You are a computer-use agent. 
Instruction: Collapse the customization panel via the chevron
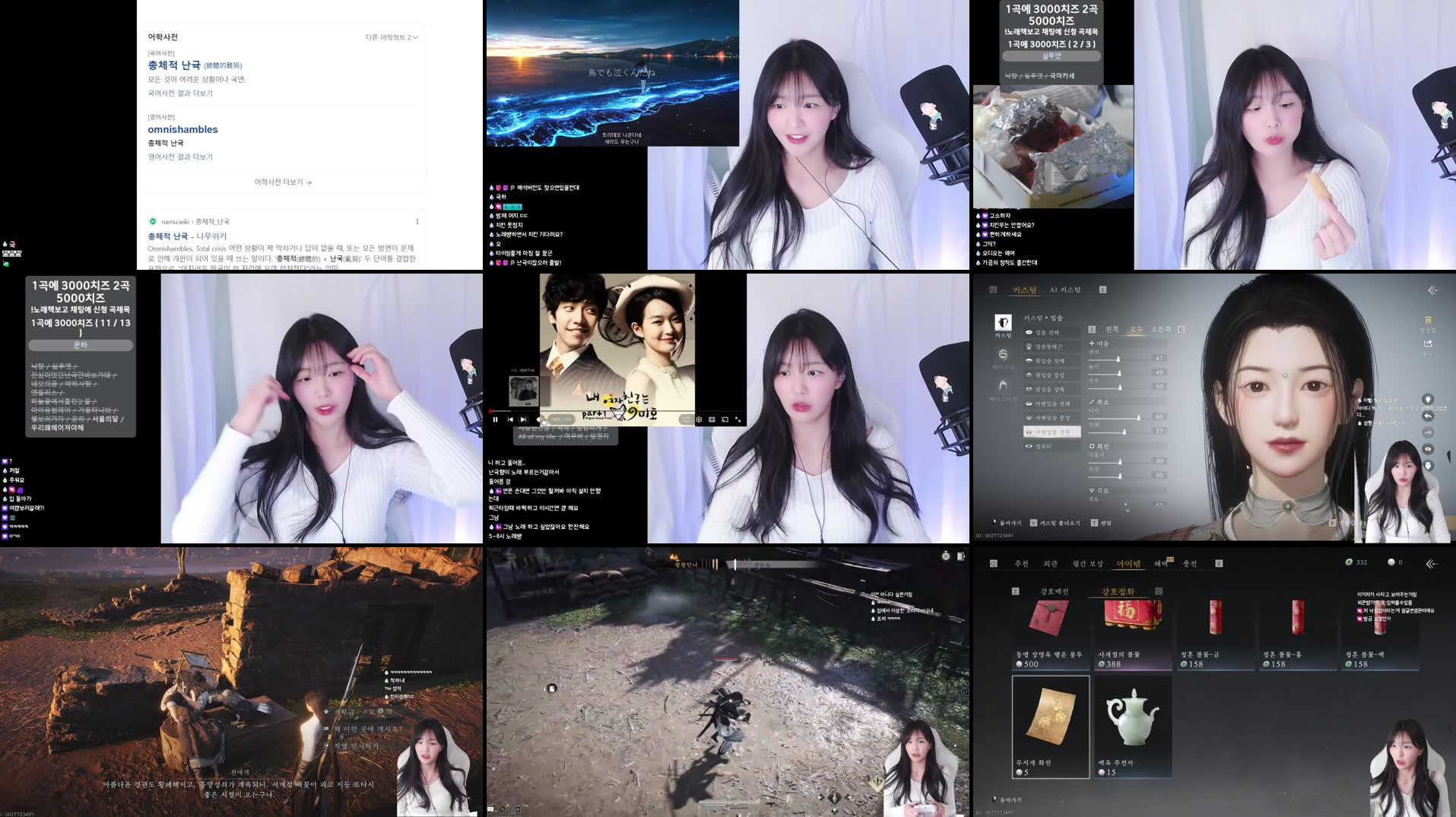pos(1432,290)
